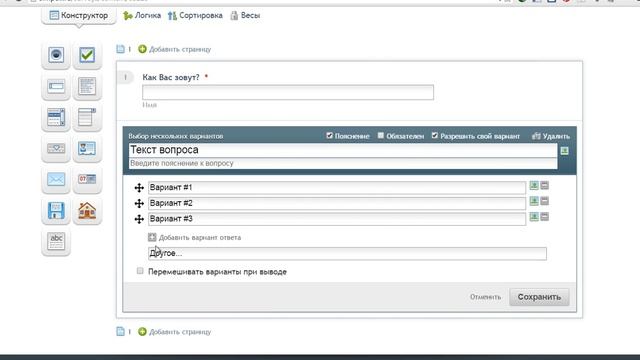Add a single-line text field question
Viewport: 640px width, 360px height.
click(x=56, y=87)
